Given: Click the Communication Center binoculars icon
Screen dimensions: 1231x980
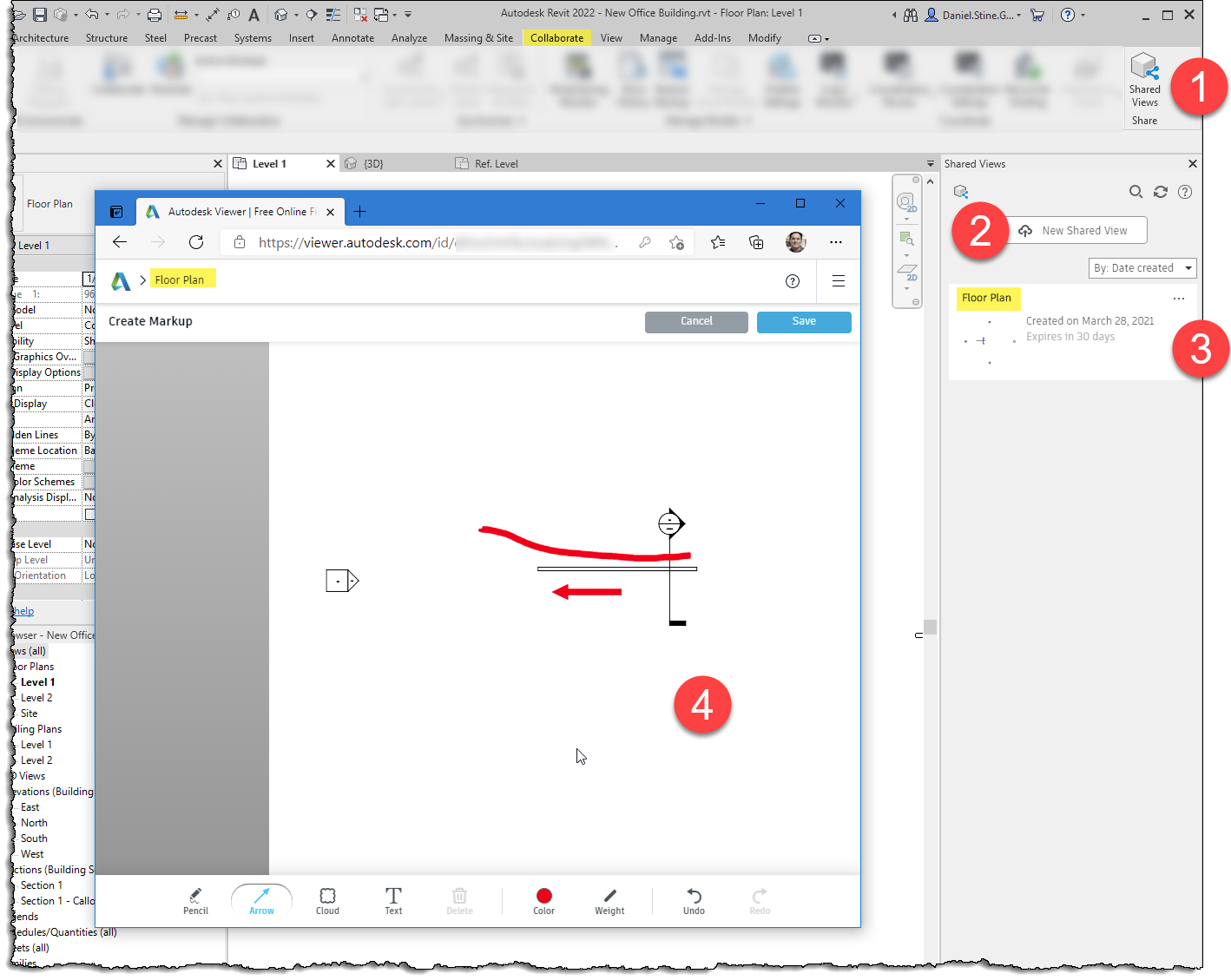Looking at the screenshot, I should click(910, 15).
